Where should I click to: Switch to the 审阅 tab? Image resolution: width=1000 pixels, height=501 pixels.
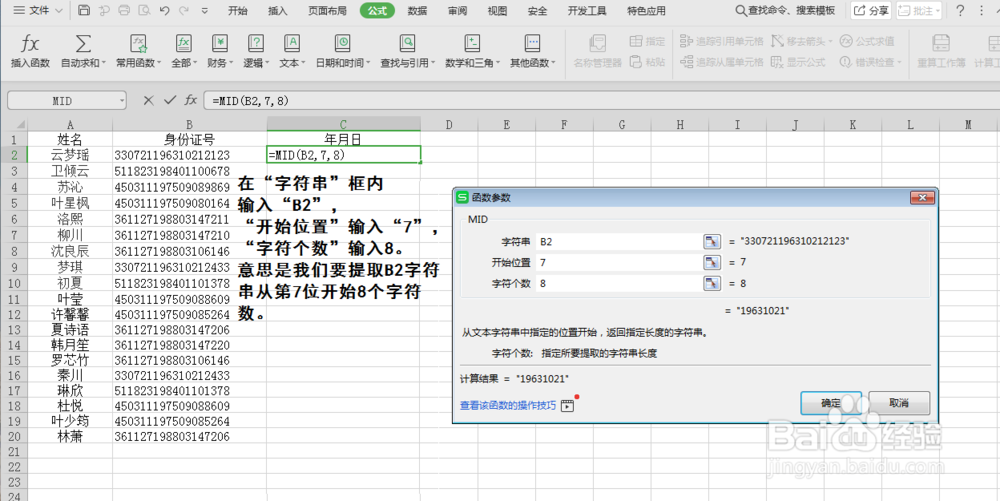point(457,11)
